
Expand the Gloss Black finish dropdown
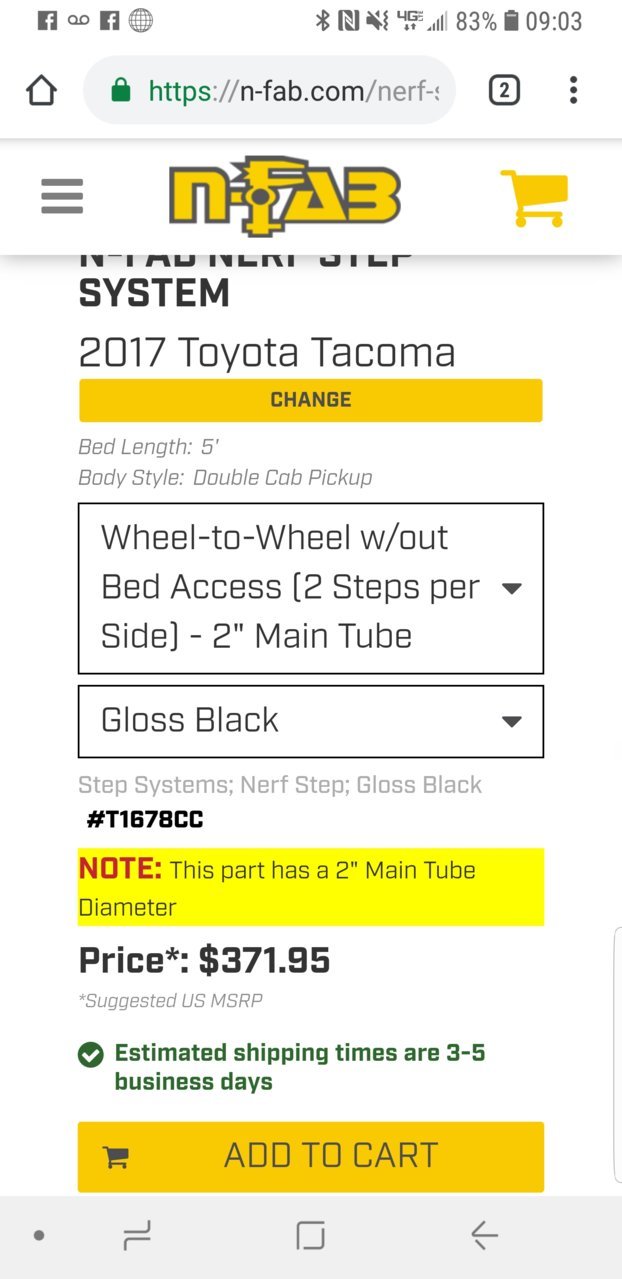pos(311,721)
